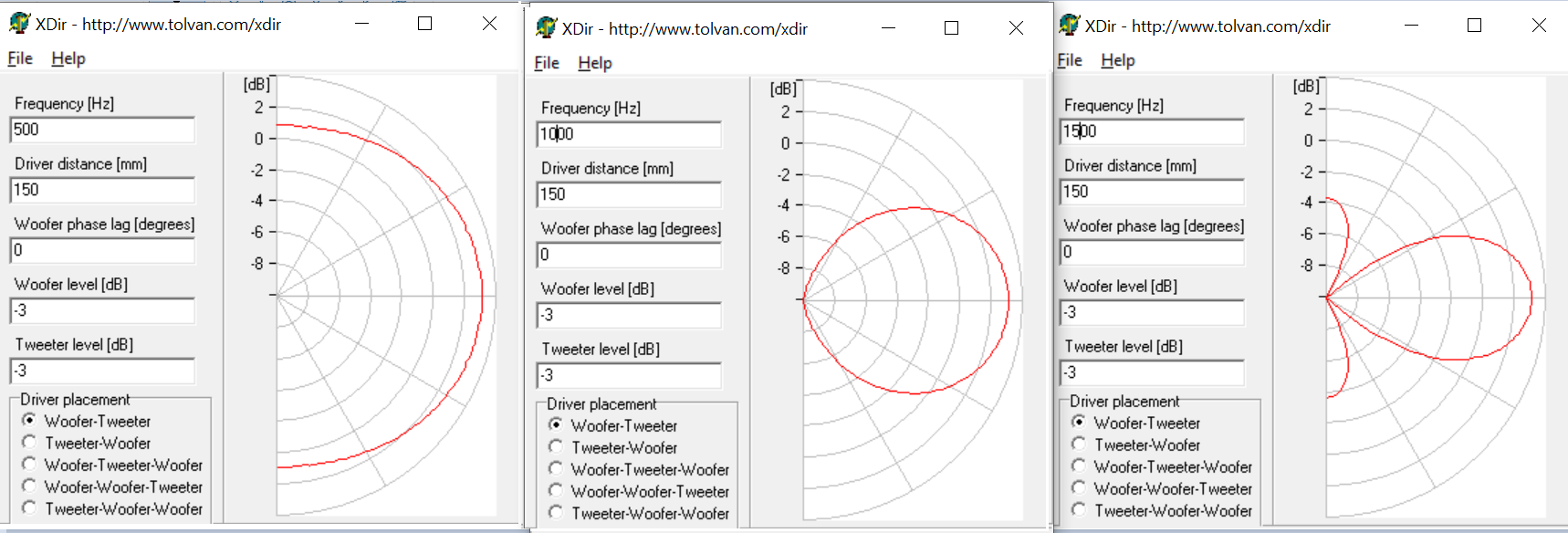Select Tweeter-Woofer placement in the 1000 Hz window
1568x533 pixels.
click(x=613, y=447)
